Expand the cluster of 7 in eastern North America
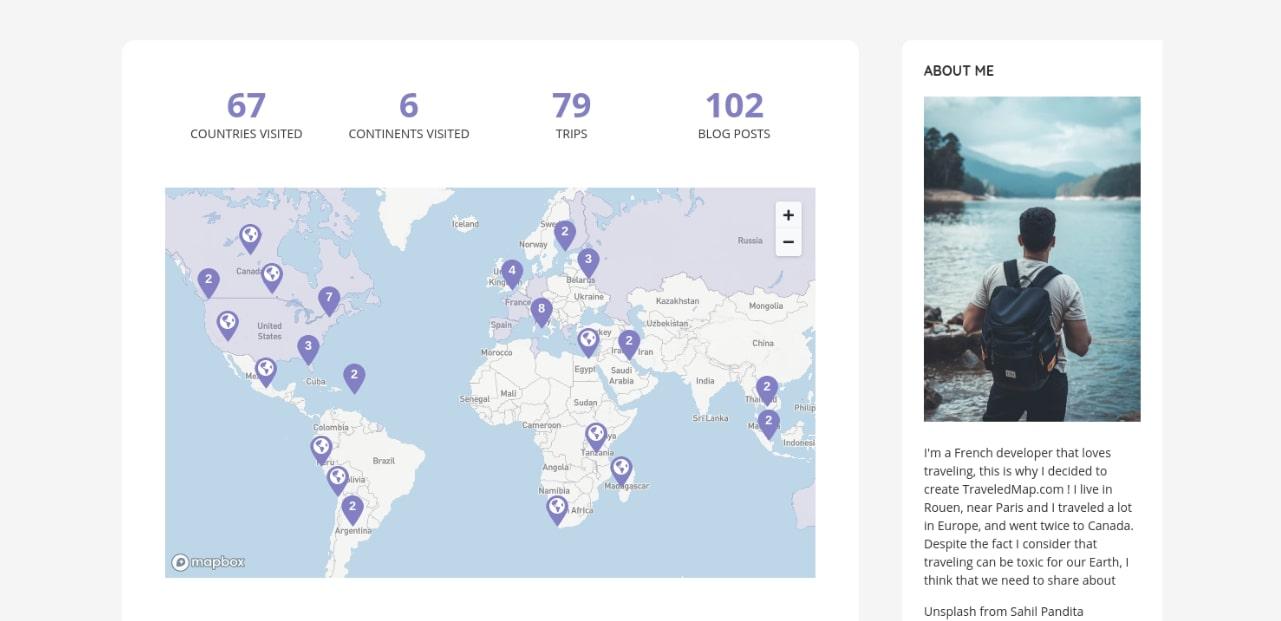This screenshot has height=621, width=1281. pyautogui.click(x=329, y=298)
